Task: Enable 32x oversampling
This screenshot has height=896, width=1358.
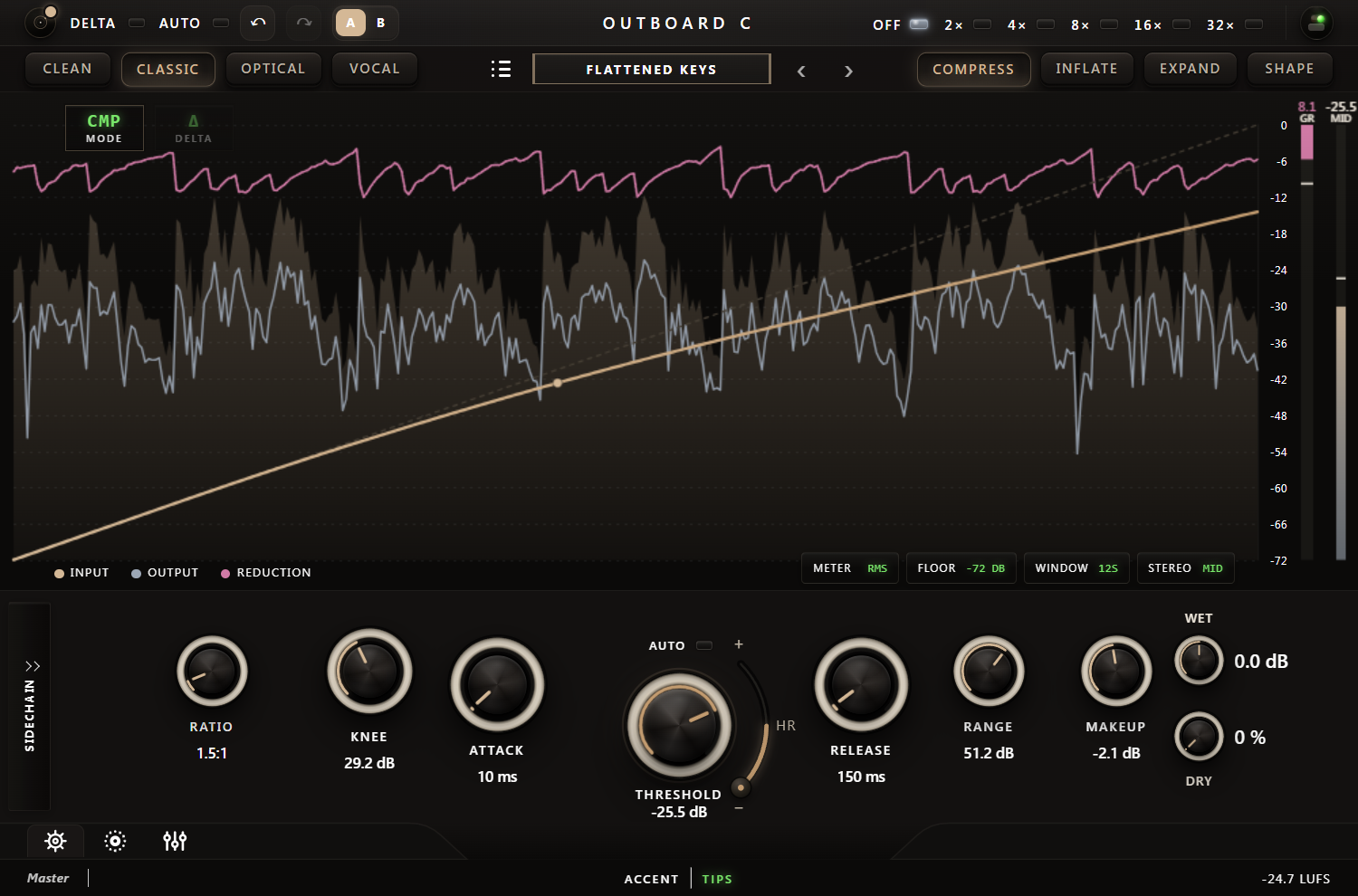Action: point(1254,24)
